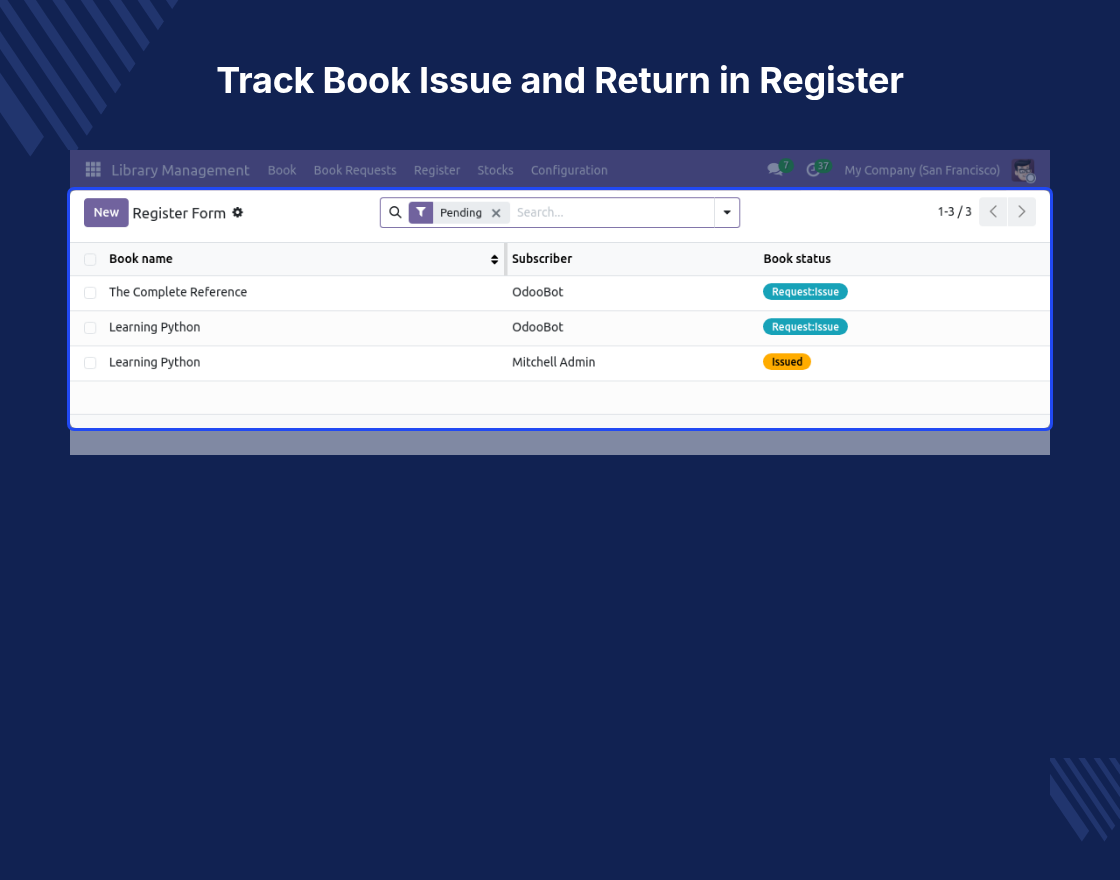The image size is (1120, 880).
Task: Toggle the select-all header checkbox
Action: (90, 259)
